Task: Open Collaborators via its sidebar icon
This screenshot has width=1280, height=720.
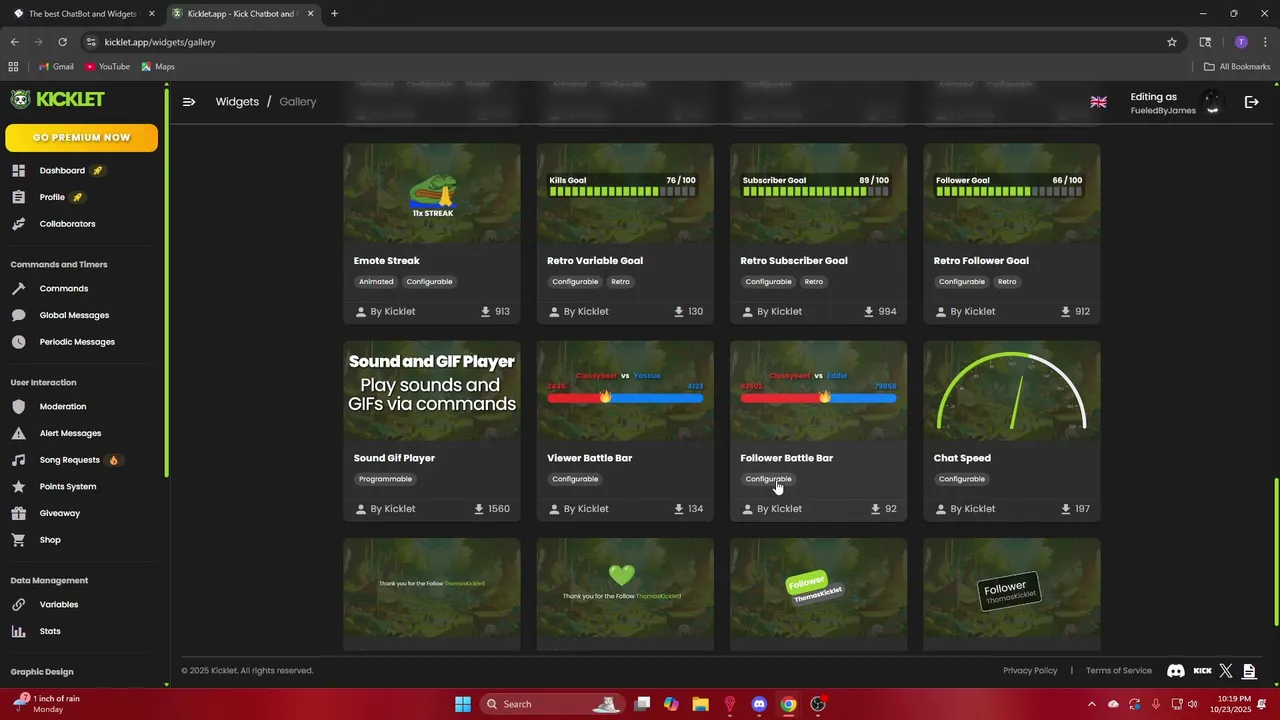Action: coord(18,224)
